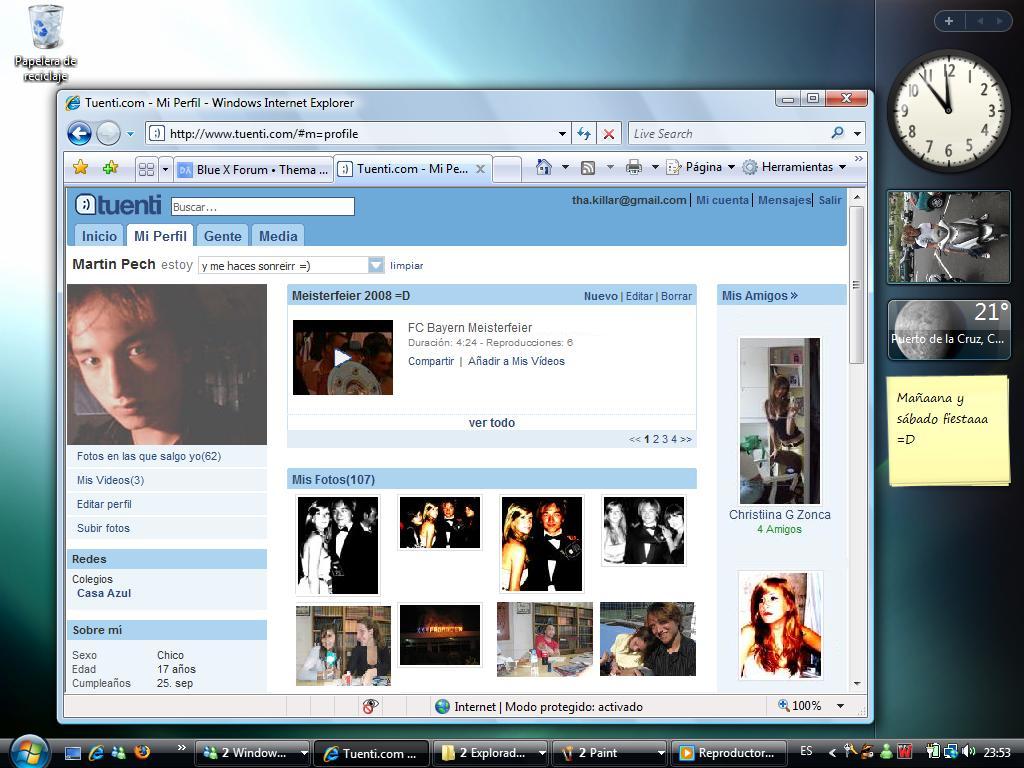Screen dimensions: 1024x768
Task: Click the Mensajes link in header
Action: pos(784,200)
